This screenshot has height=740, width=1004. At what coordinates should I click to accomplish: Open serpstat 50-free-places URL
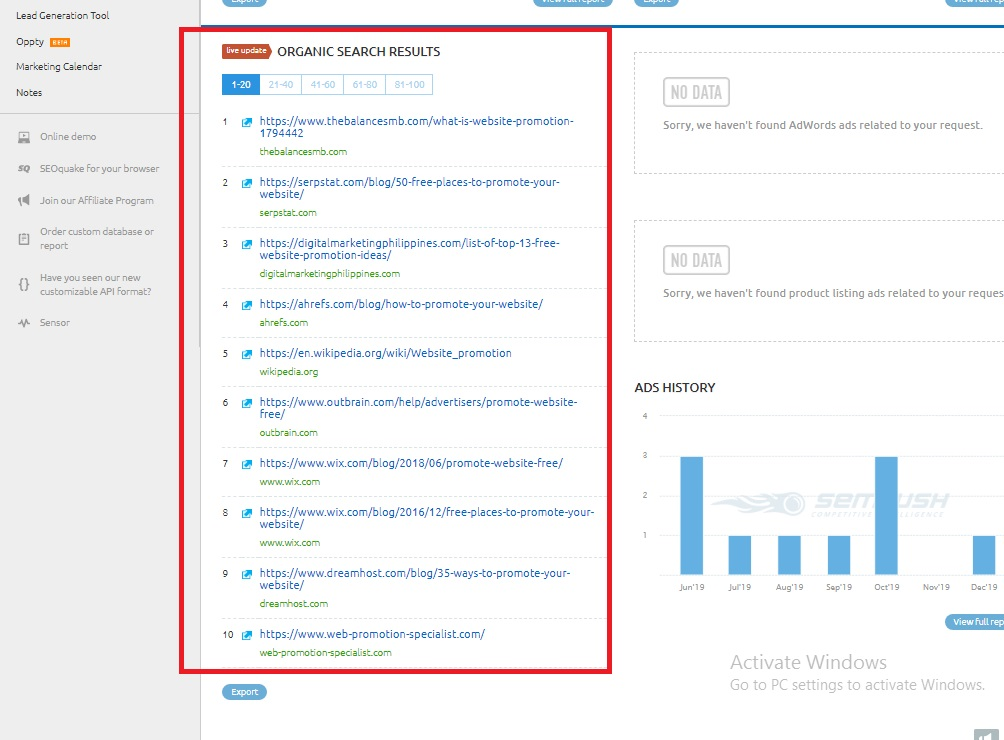(409, 188)
